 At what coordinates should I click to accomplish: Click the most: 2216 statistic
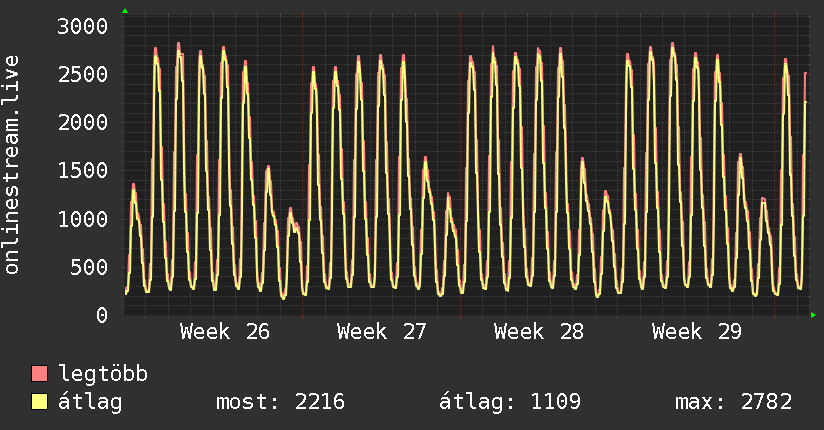280,402
